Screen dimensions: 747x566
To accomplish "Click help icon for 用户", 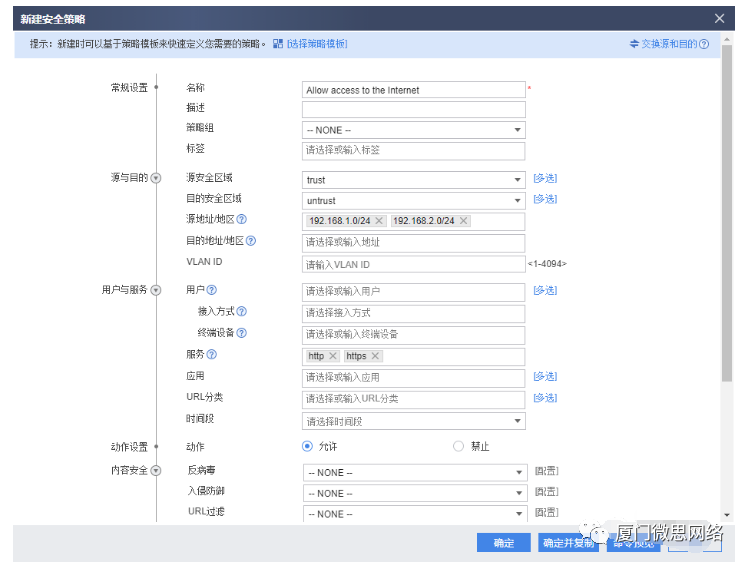I will tap(212, 290).
